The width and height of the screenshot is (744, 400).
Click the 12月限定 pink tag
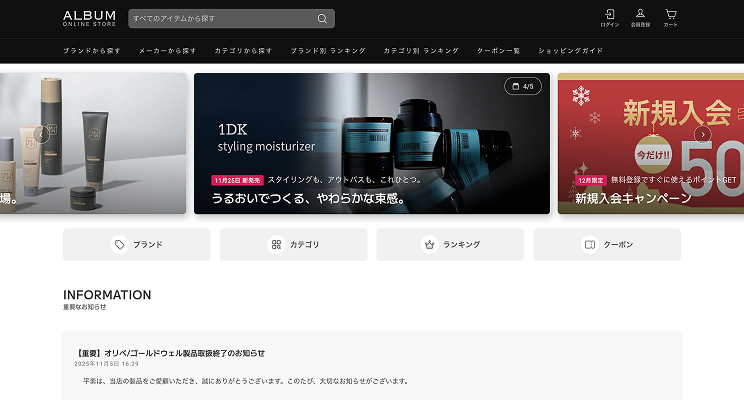pos(591,180)
